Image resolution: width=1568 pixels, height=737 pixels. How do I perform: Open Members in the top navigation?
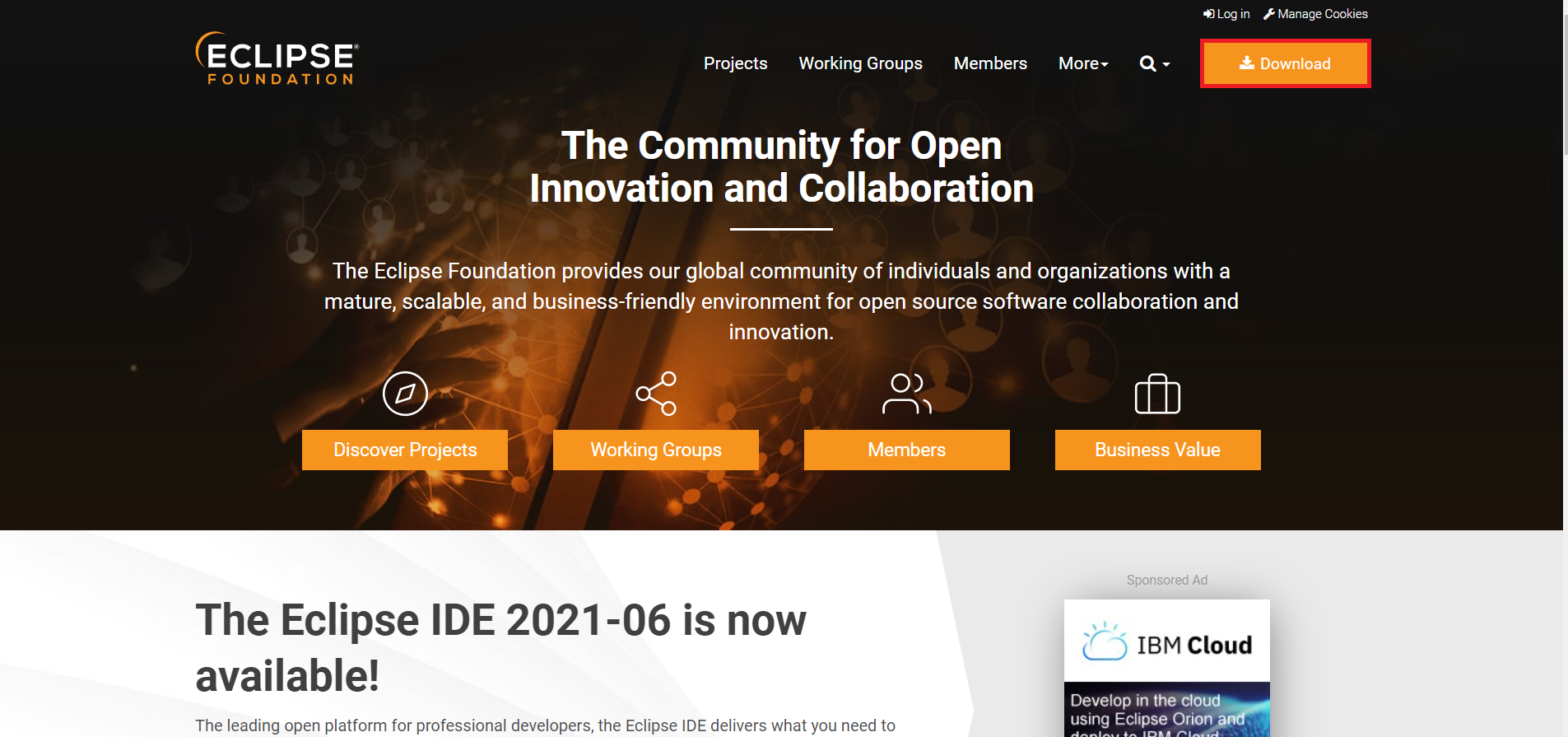click(x=990, y=63)
